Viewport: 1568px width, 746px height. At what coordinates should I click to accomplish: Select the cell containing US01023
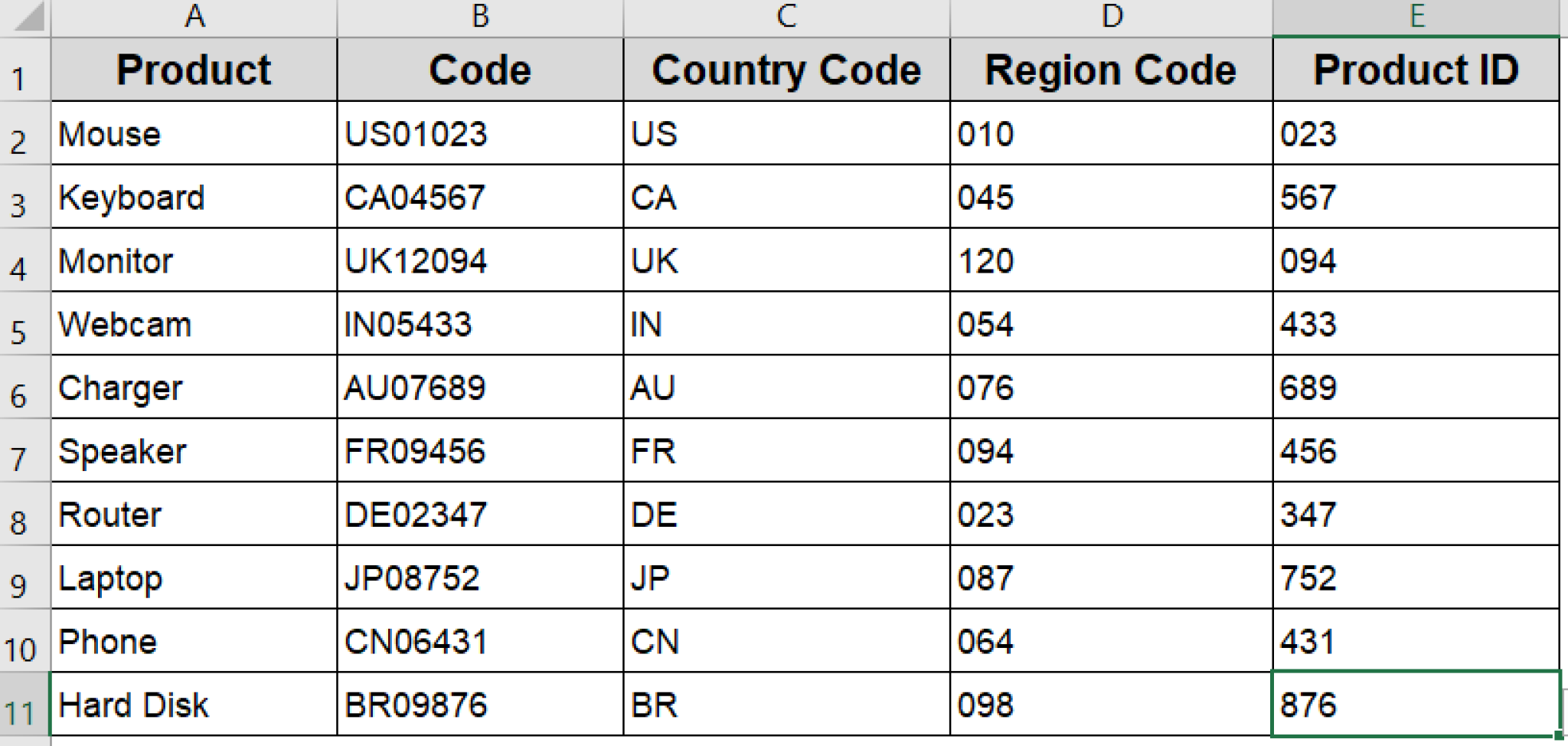pyautogui.click(x=479, y=134)
